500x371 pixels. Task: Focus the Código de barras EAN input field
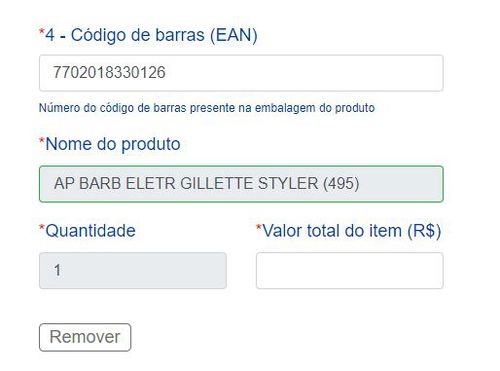click(x=241, y=73)
